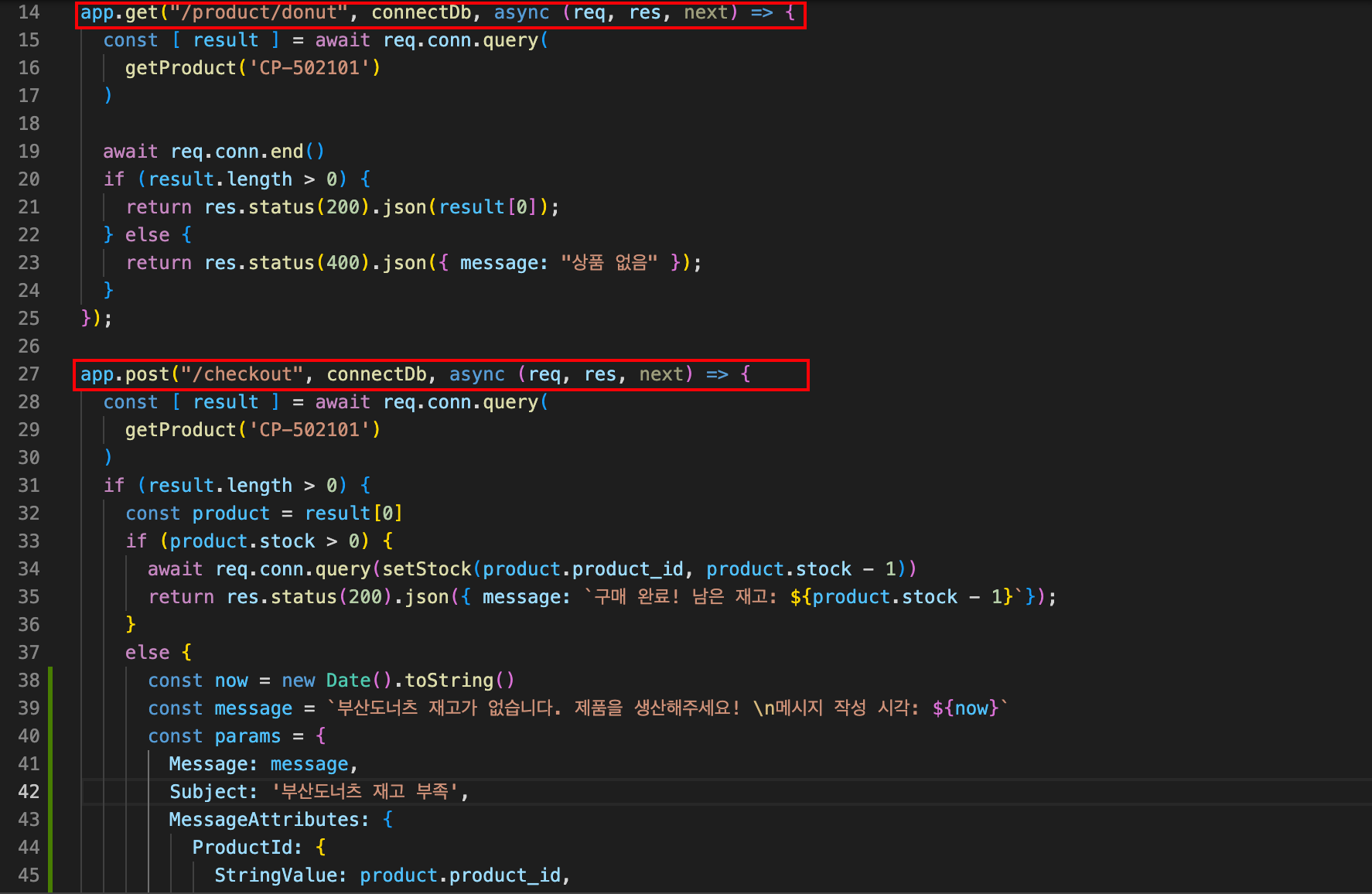
Task: Click the Subject '부산도너츠 재고 부족' string
Action: pos(365,792)
